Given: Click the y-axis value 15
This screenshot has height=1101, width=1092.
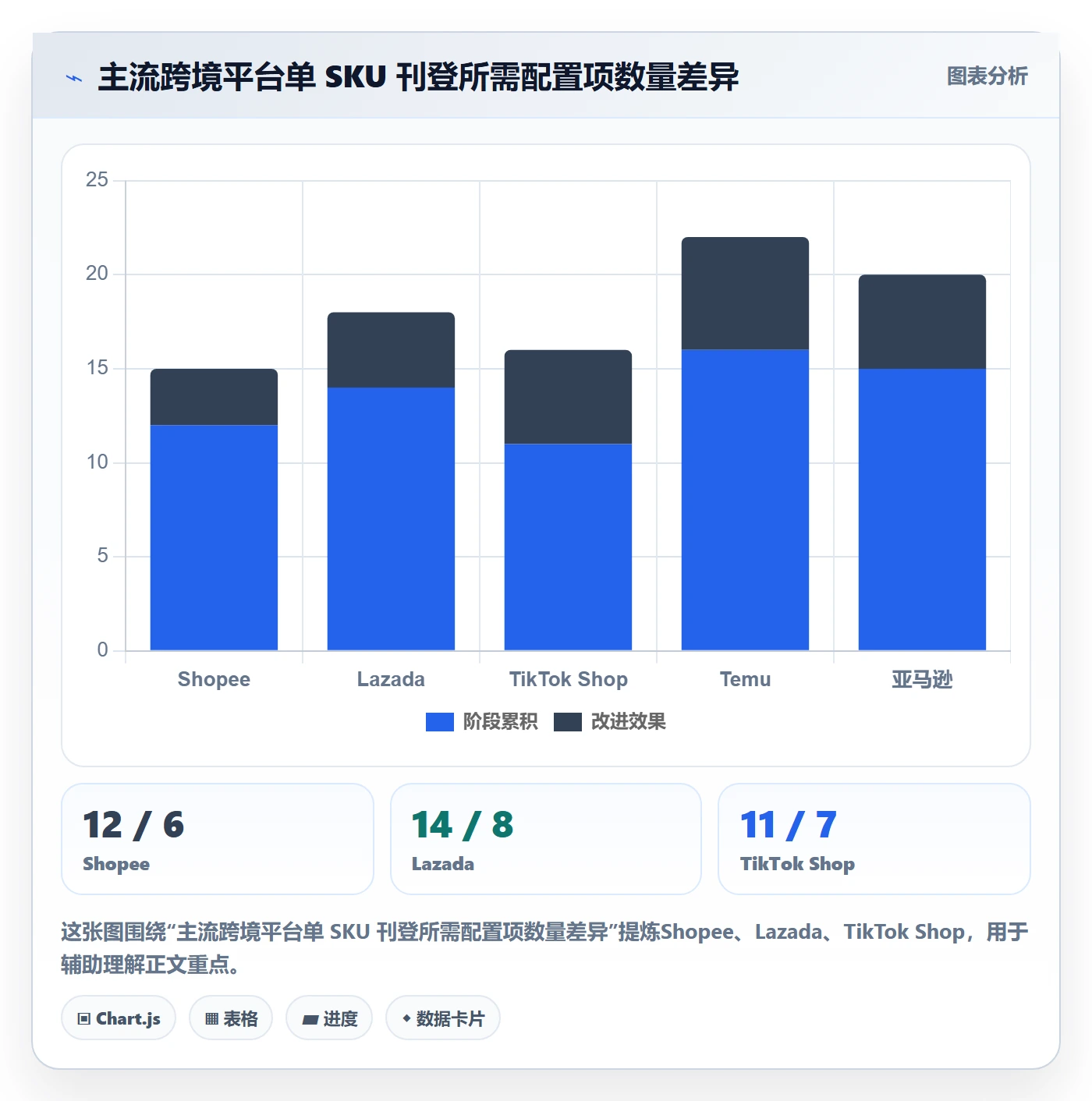Looking at the screenshot, I should pos(97,368).
